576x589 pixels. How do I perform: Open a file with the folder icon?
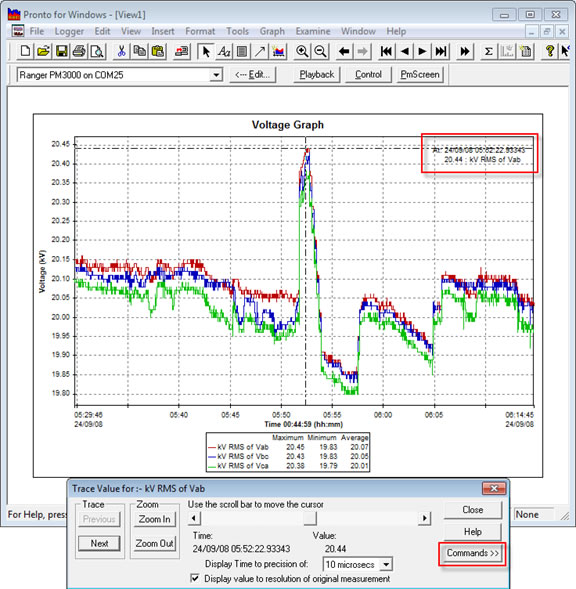coord(43,51)
